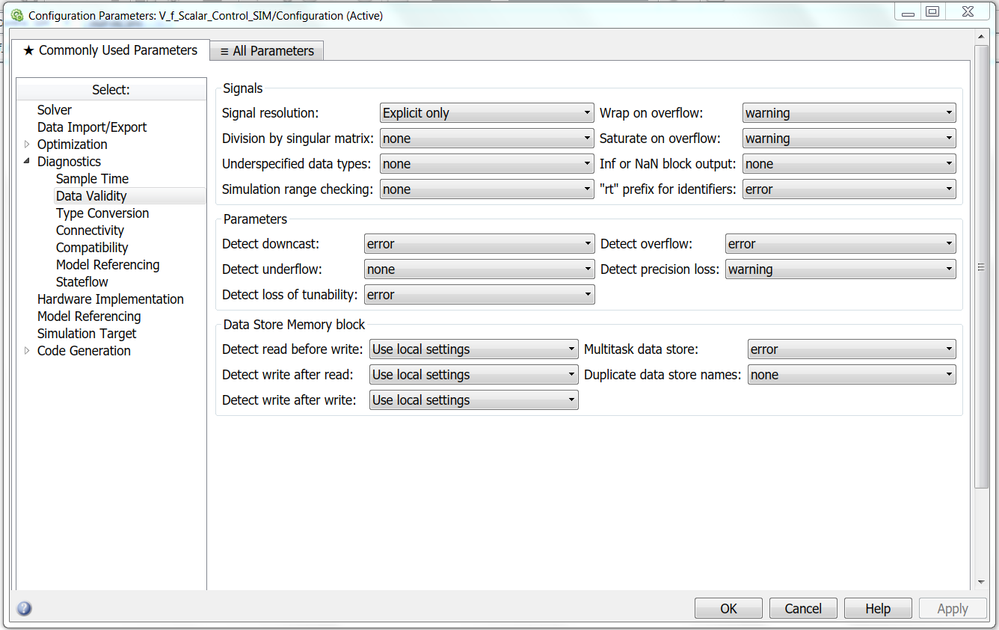This screenshot has height=630, width=999.
Task: Open the Stateflow diagnostics page
Action: coord(82,282)
